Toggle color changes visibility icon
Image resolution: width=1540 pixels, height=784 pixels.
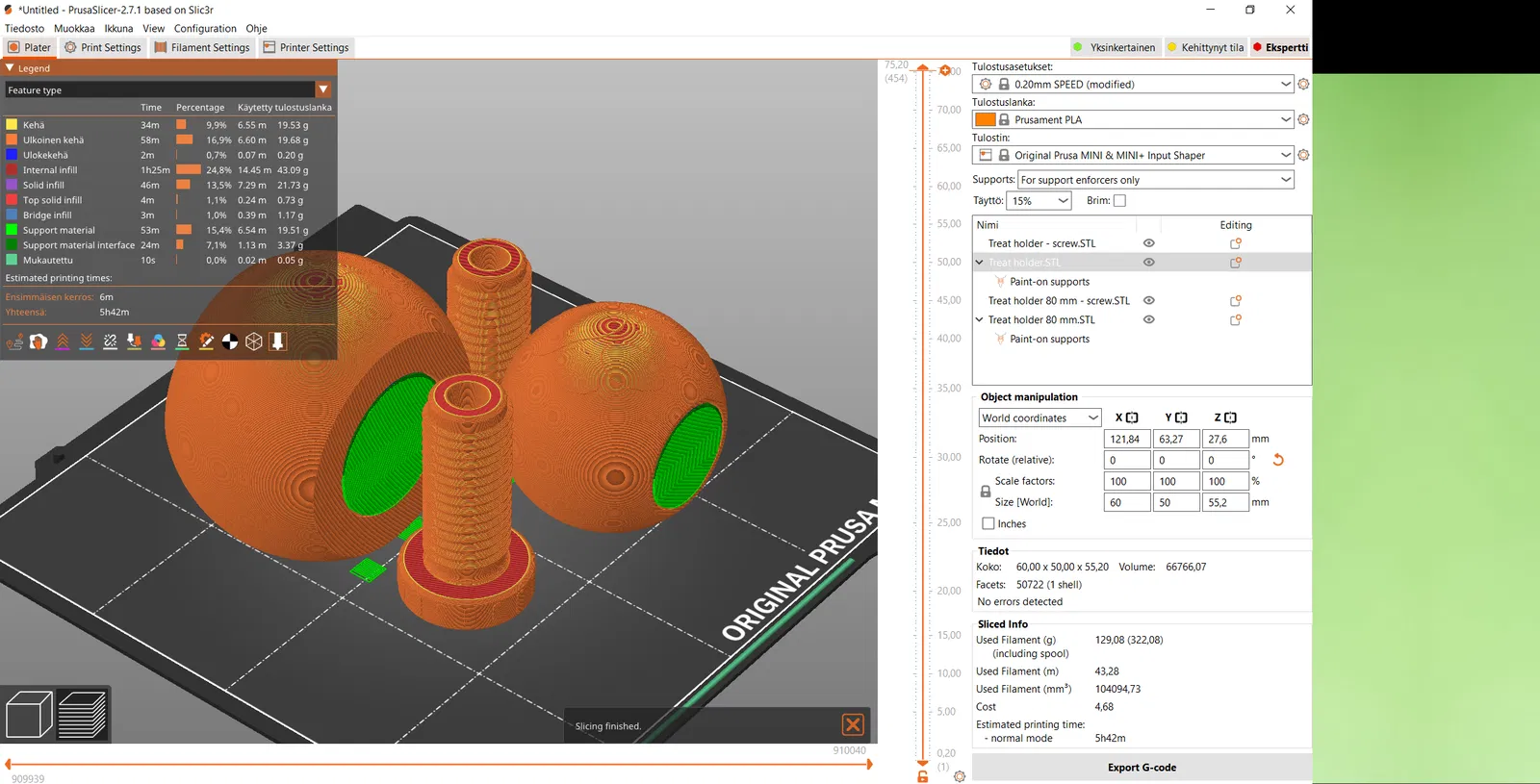158,341
